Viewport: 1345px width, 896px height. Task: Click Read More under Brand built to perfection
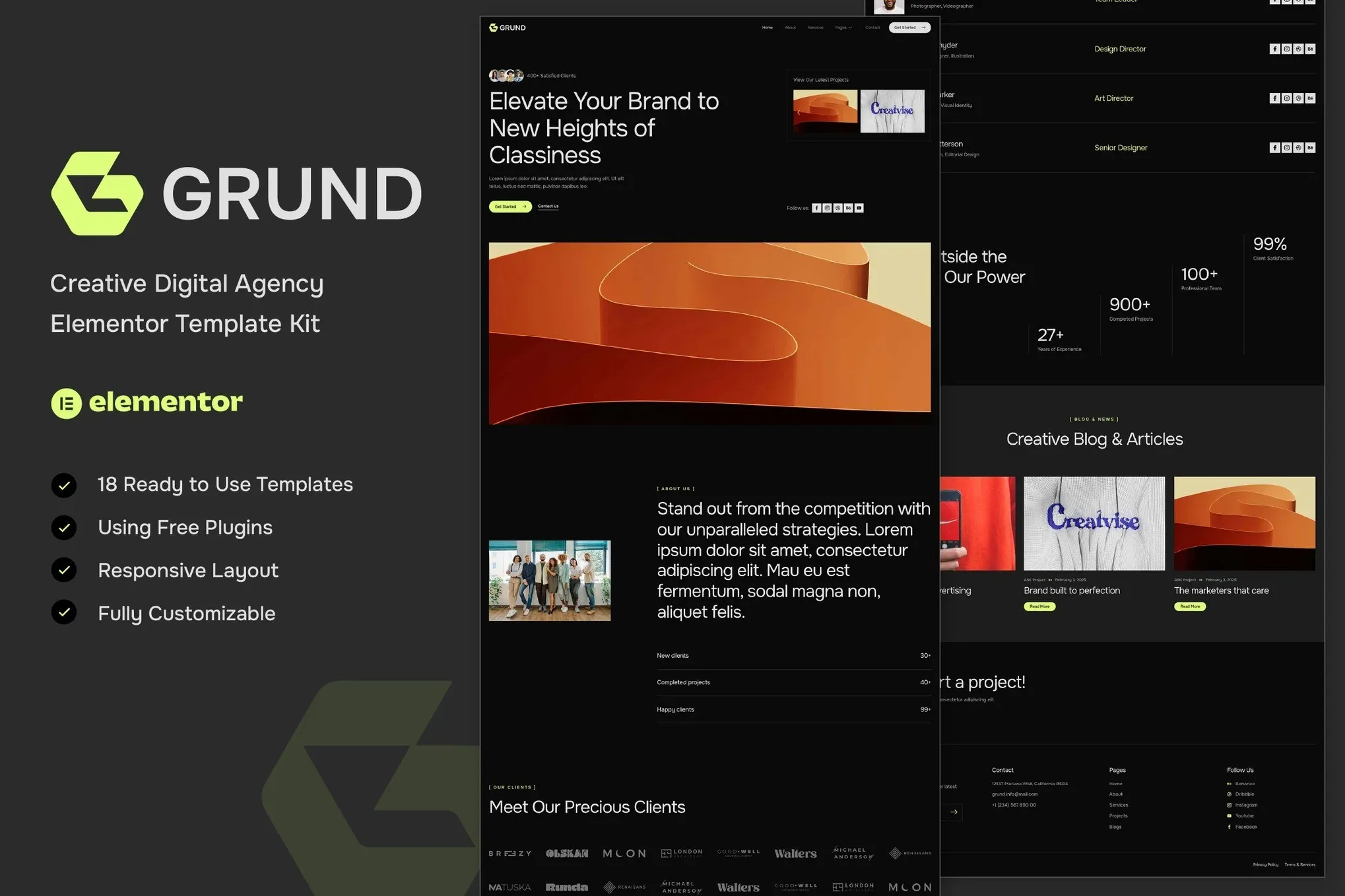(x=1039, y=606)
